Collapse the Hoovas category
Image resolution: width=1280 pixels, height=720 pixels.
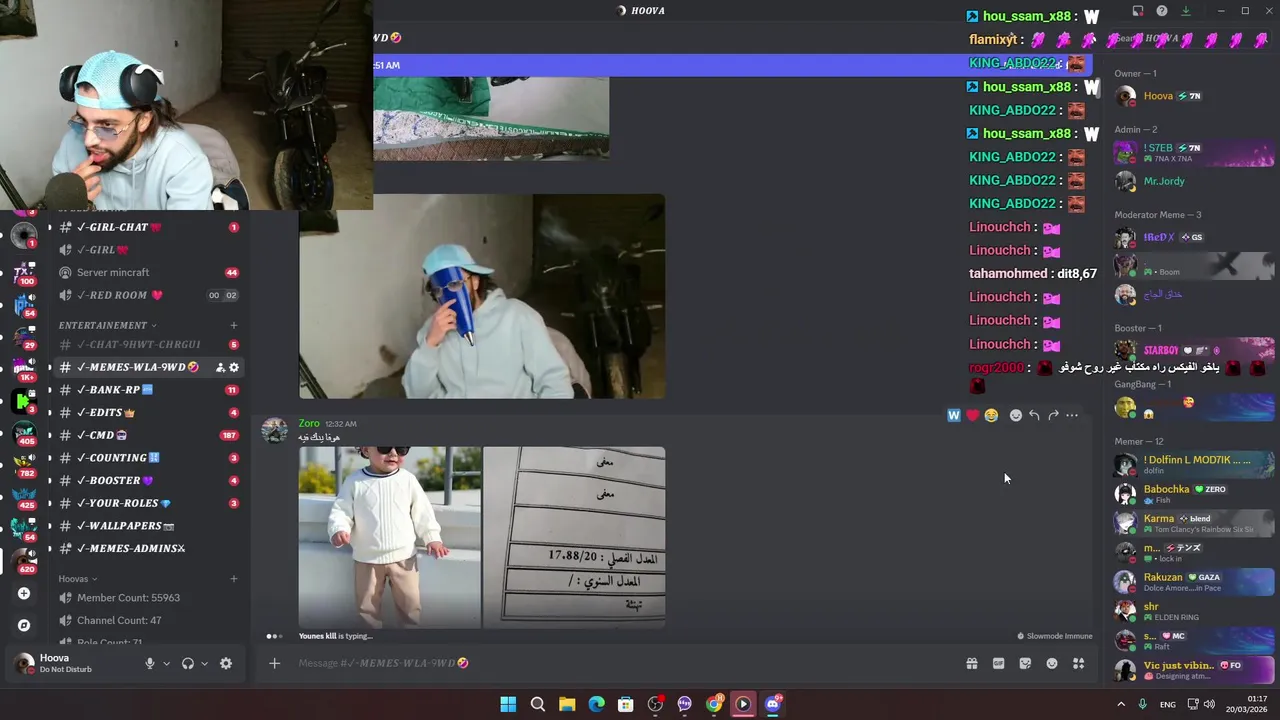77,579
